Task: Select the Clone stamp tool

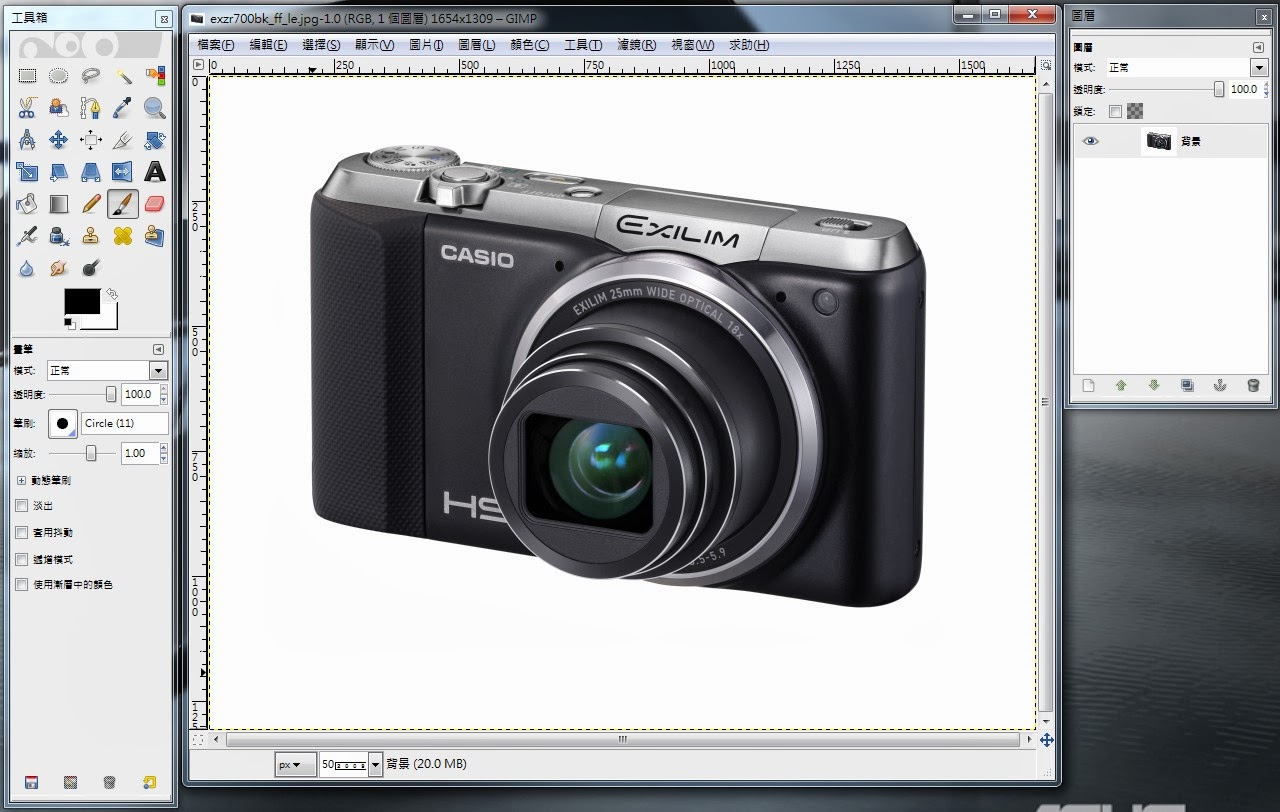Action: coord(91,235)
